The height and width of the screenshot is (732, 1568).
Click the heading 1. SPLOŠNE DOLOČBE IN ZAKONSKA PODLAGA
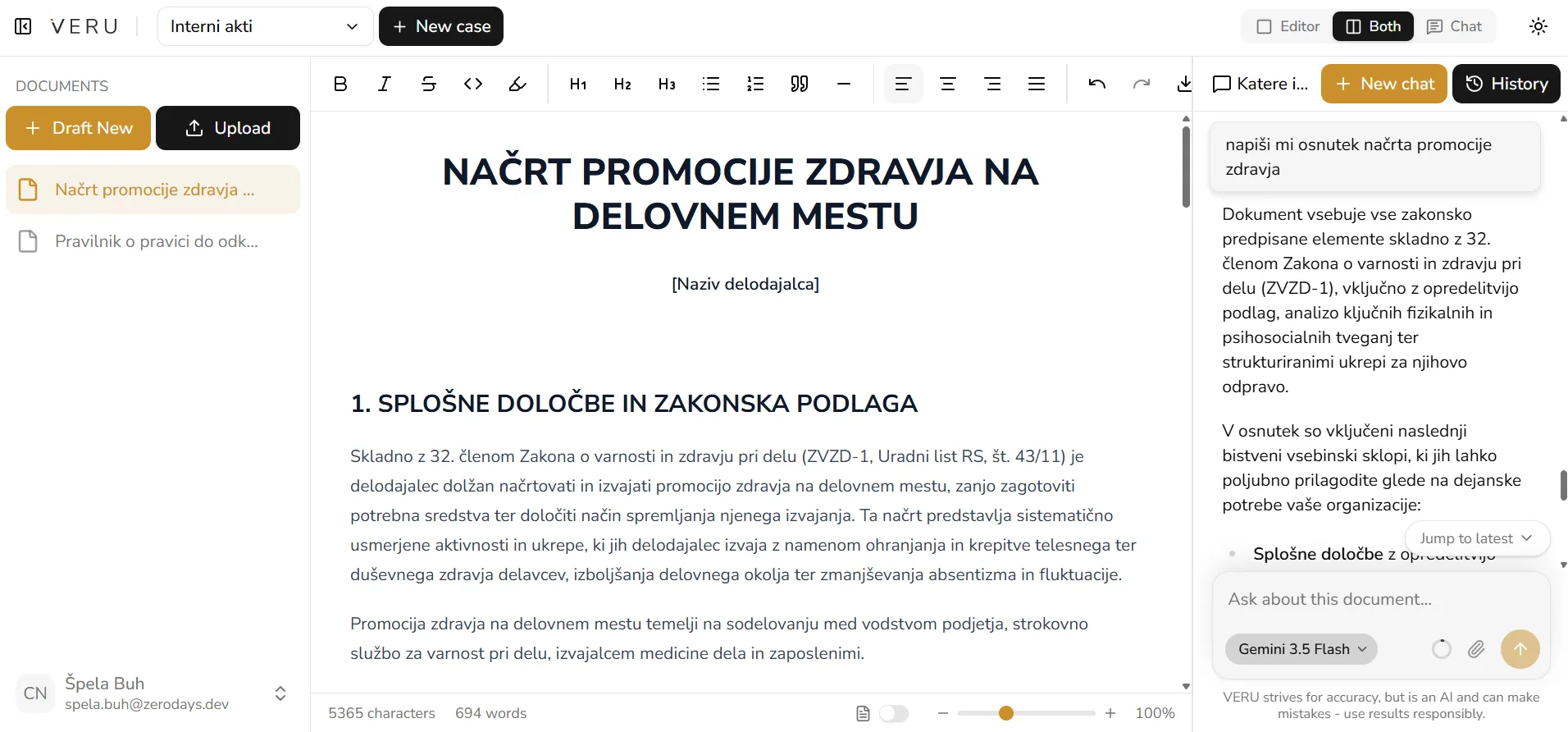(634, 404)
